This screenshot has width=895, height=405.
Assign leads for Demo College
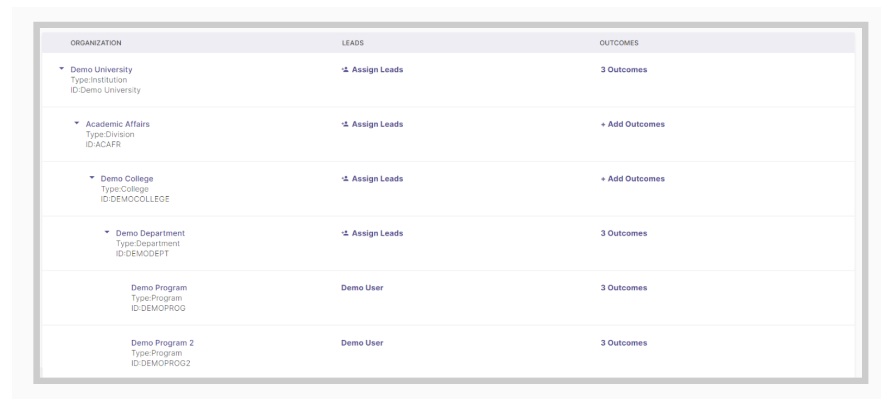tap(372, 179)
